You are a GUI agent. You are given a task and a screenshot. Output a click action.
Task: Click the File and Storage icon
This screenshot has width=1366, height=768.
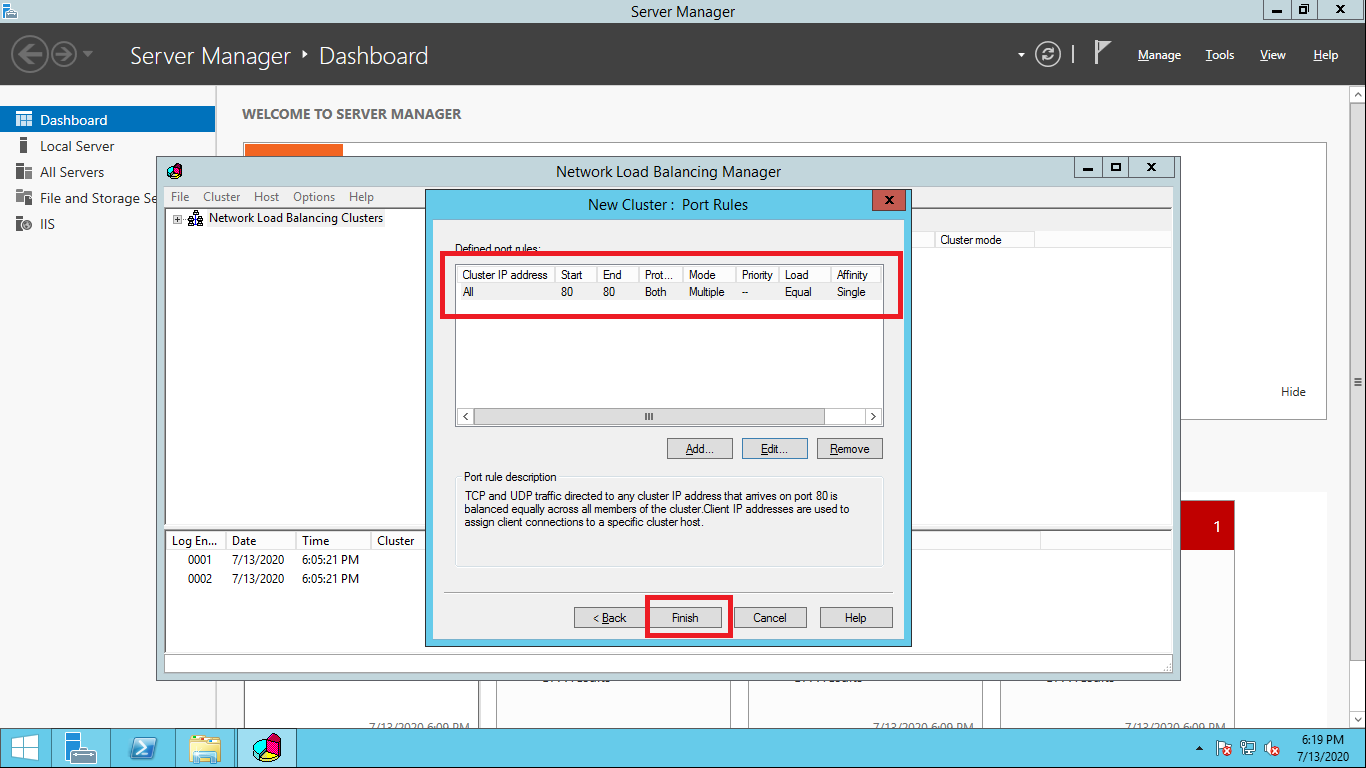pos(24,198)
